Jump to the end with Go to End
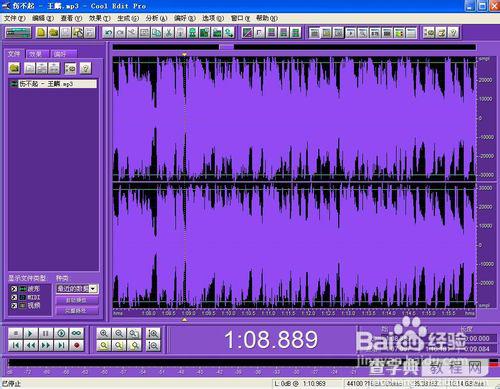The image size is (500, 389). pos(61,345)
